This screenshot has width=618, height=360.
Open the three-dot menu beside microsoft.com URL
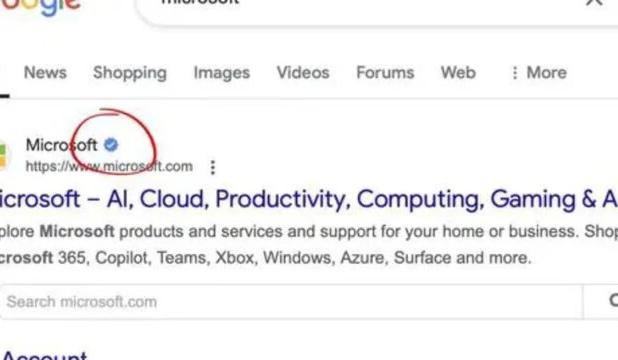(x=213, y=167)
